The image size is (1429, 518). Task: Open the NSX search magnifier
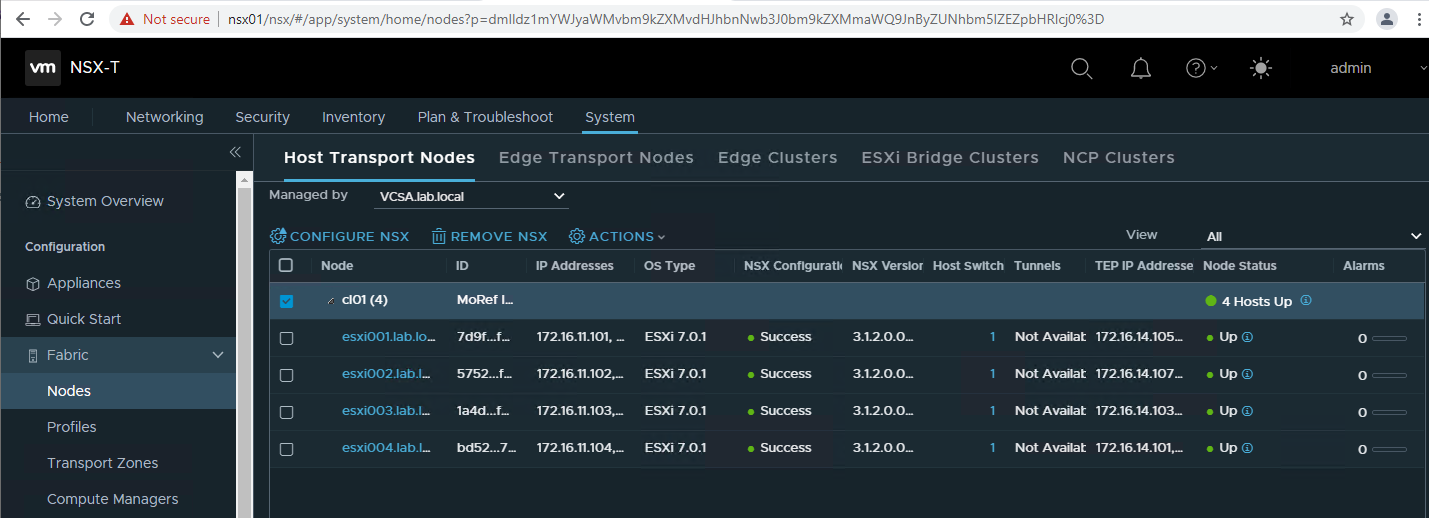1081,68
